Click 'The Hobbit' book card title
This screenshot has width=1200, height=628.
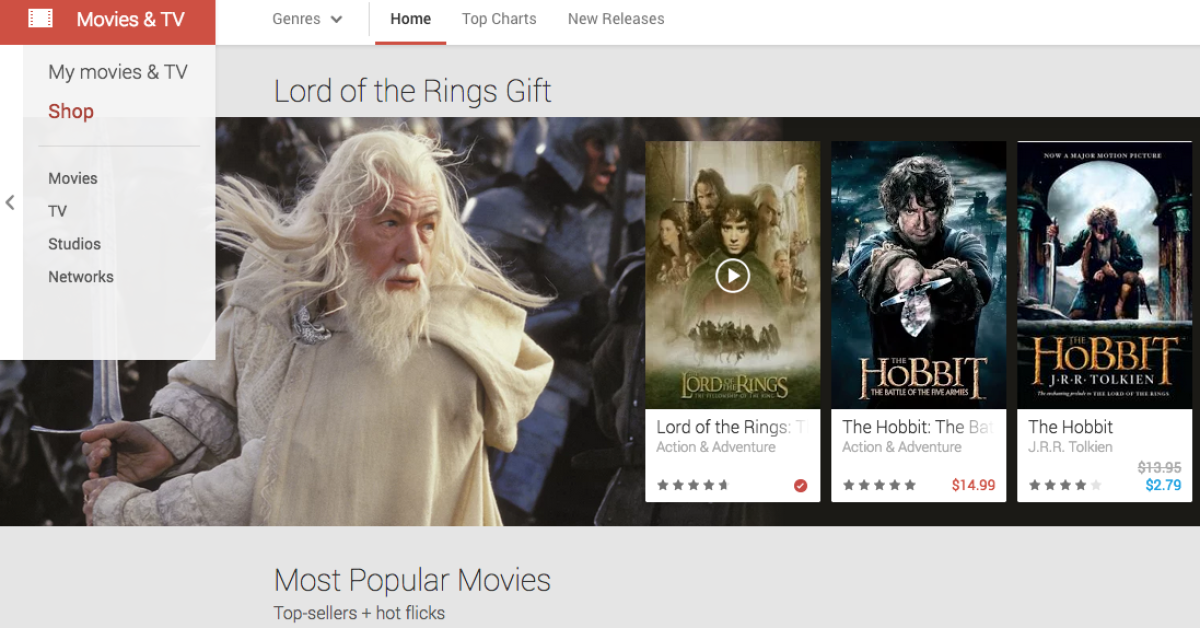point(1071,427)
